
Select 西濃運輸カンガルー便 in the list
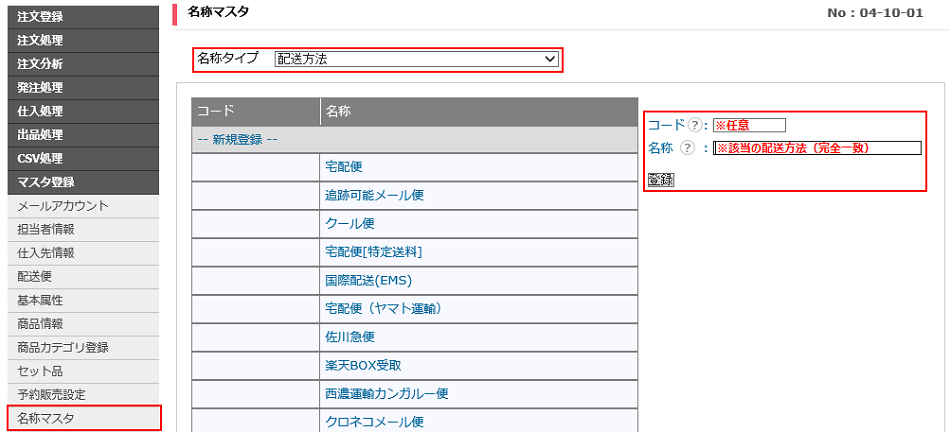pos(387,394)
